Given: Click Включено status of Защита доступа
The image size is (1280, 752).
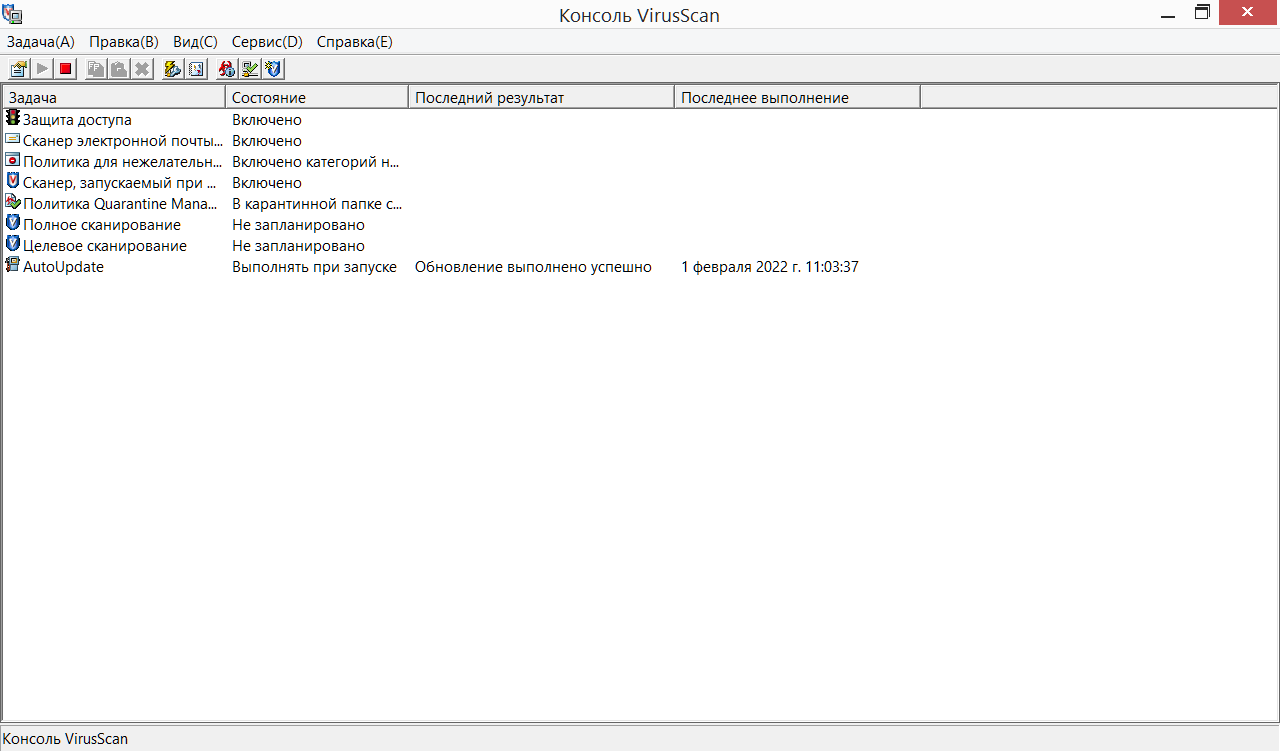Looking at the screenshot, I should pyautogui.click(x=267, y=120).
